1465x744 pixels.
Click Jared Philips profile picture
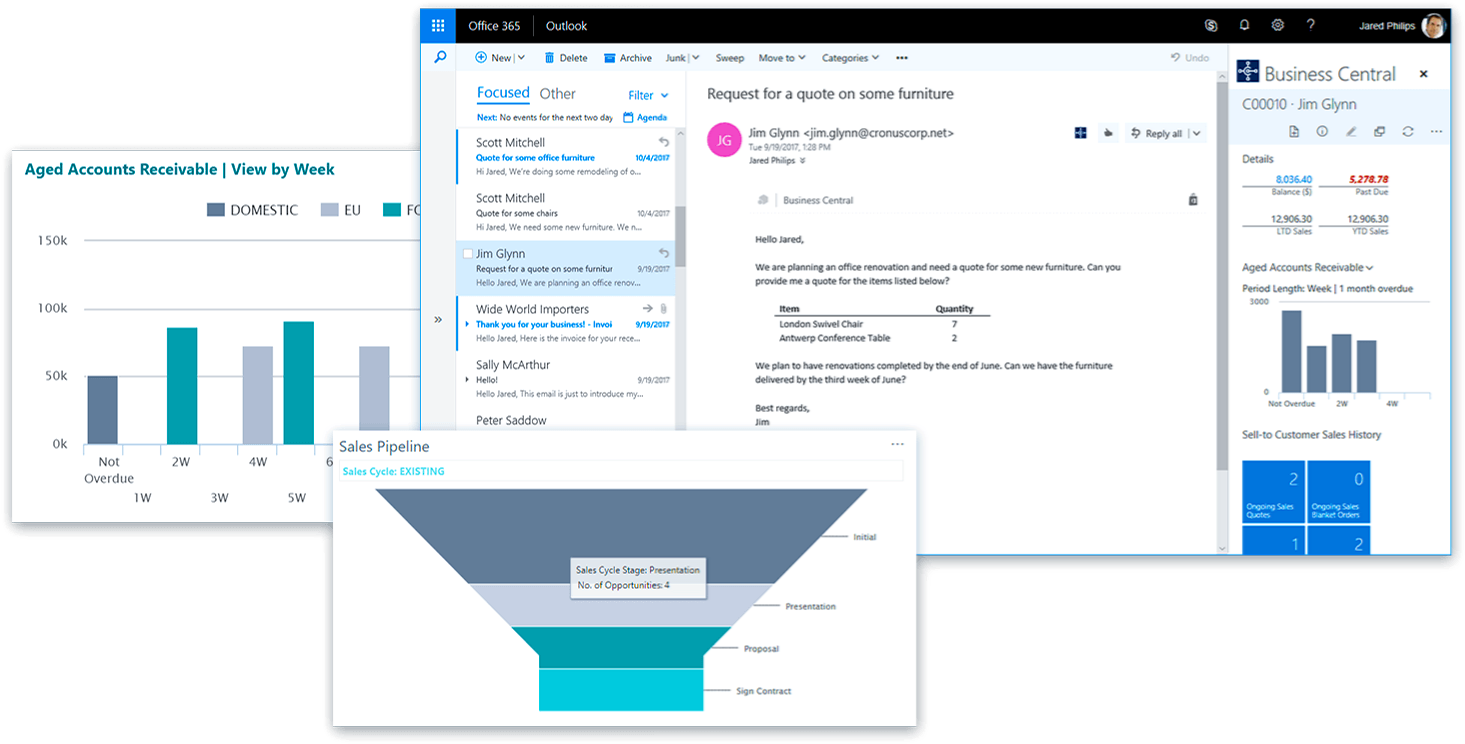click(1434, 26)
